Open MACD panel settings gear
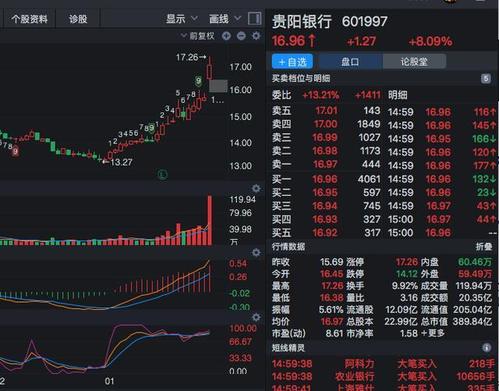 (256, 252)
